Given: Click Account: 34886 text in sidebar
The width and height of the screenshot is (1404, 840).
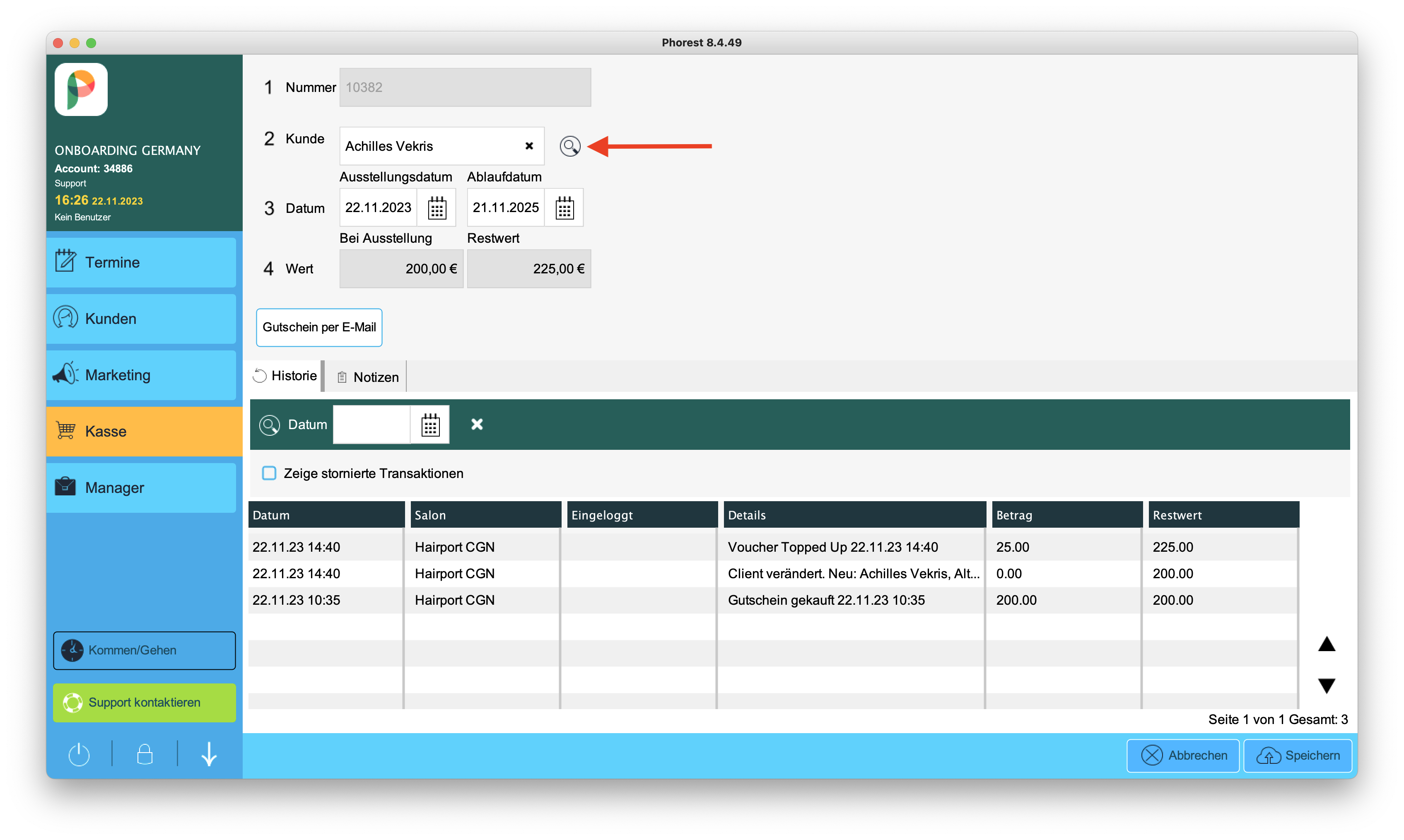Looking at the screenshot, I should point(93,169).
